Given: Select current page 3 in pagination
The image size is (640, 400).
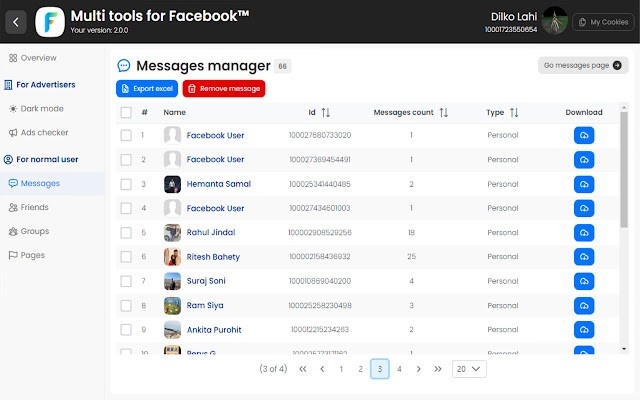Looking at the screenshot, I should coord(380,369).
